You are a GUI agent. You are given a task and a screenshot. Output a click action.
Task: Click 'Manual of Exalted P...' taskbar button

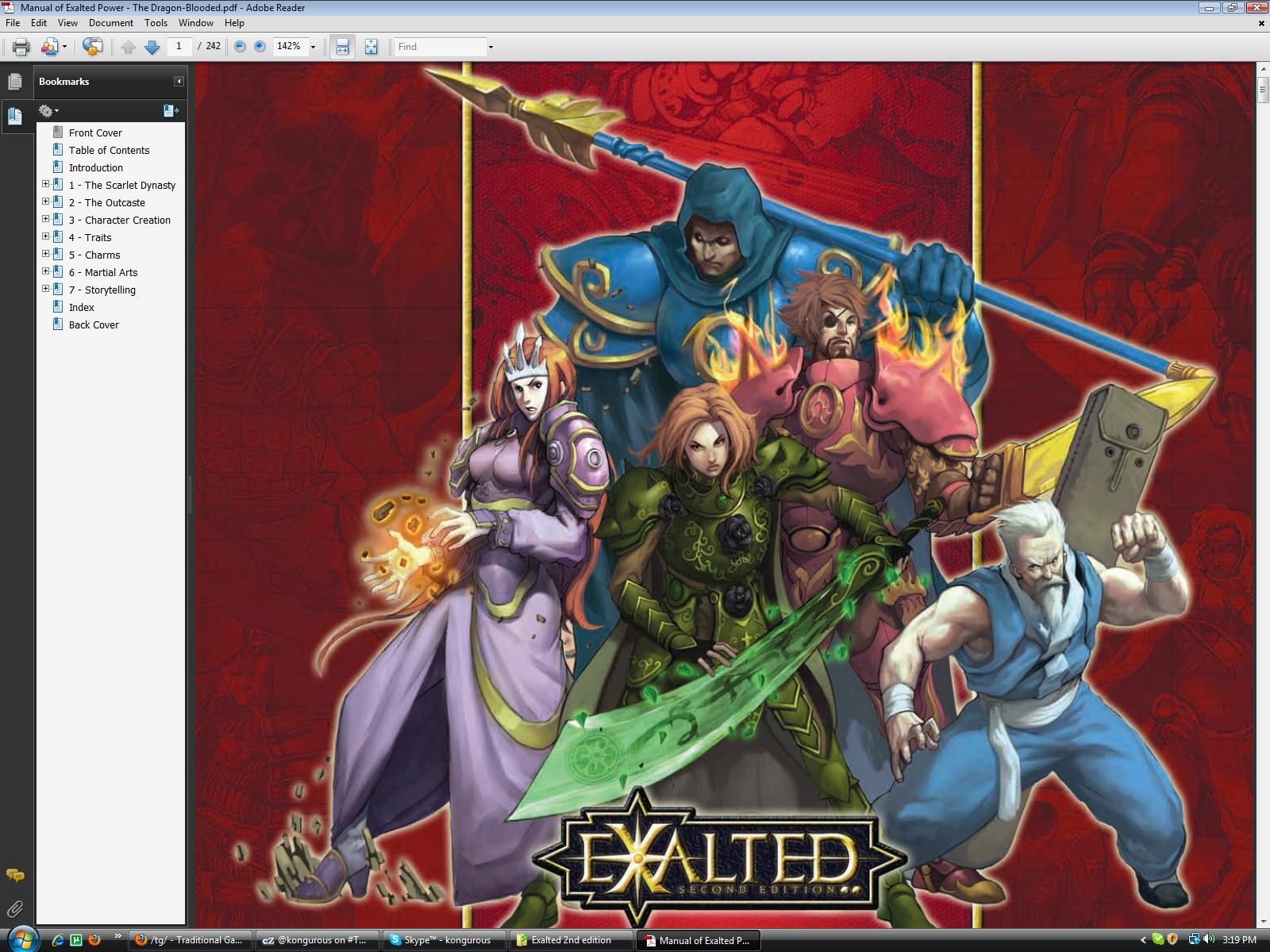click(698, 940)
